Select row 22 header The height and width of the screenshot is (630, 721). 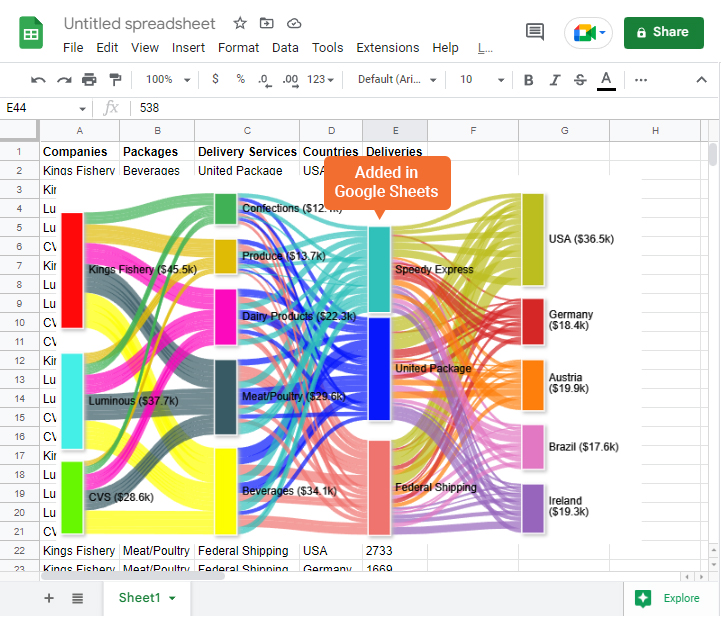tap(19, 550)
